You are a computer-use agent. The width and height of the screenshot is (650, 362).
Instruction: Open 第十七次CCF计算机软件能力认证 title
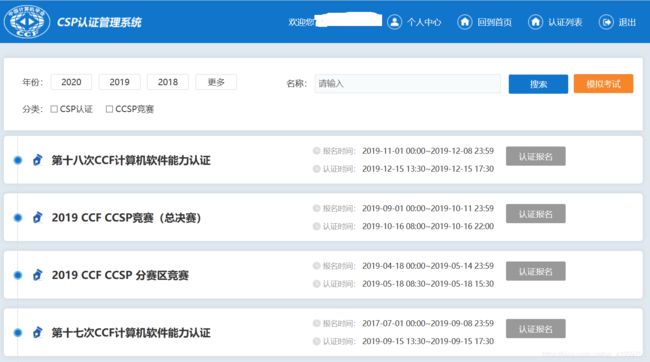[x=131, y=333]
